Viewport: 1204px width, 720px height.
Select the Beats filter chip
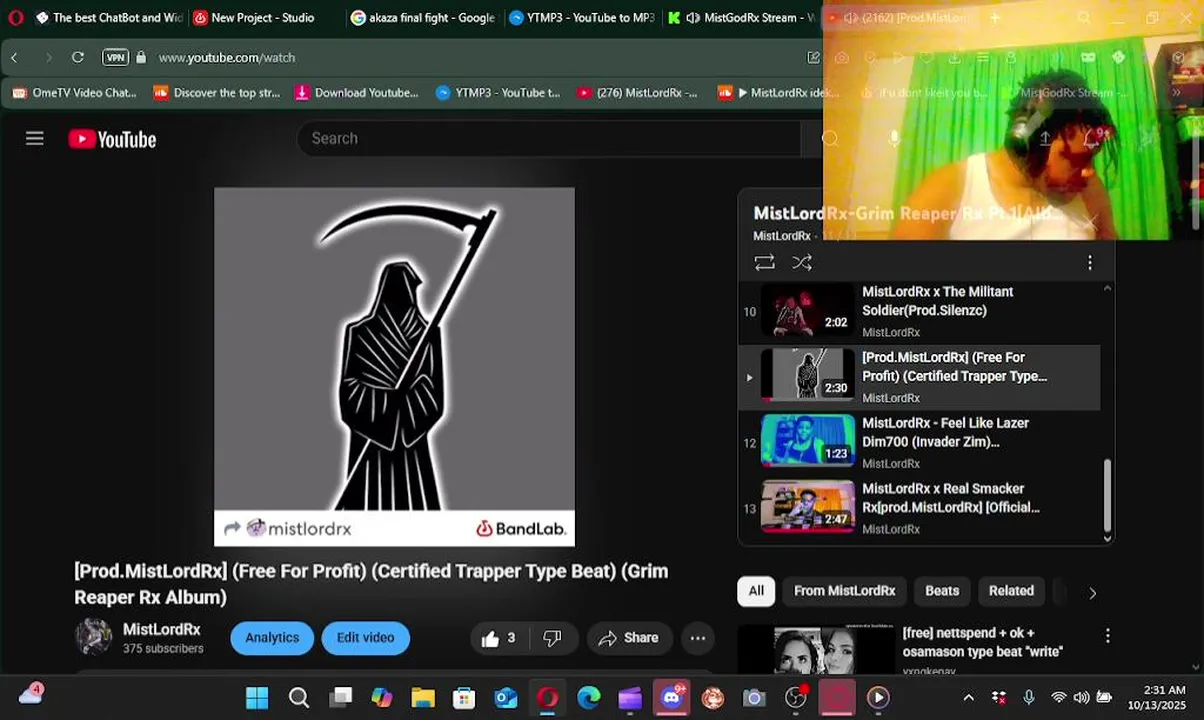[942, 591]
